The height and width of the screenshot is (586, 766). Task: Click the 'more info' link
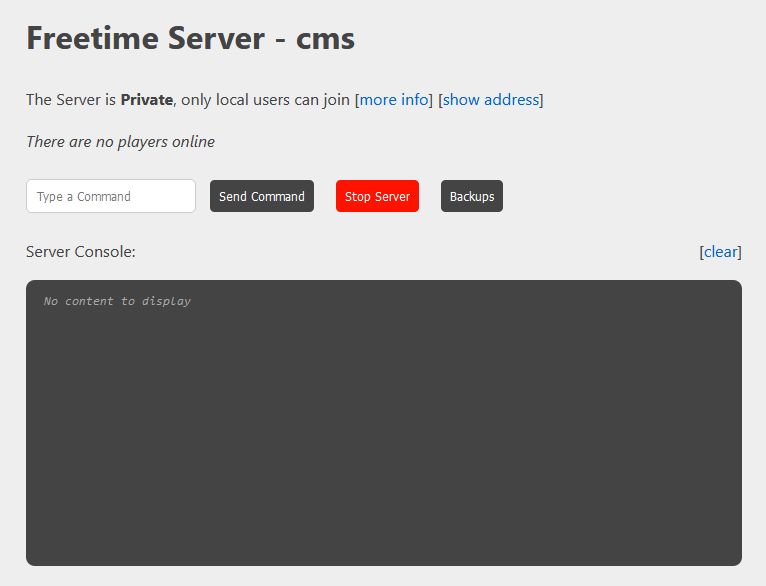394,100
